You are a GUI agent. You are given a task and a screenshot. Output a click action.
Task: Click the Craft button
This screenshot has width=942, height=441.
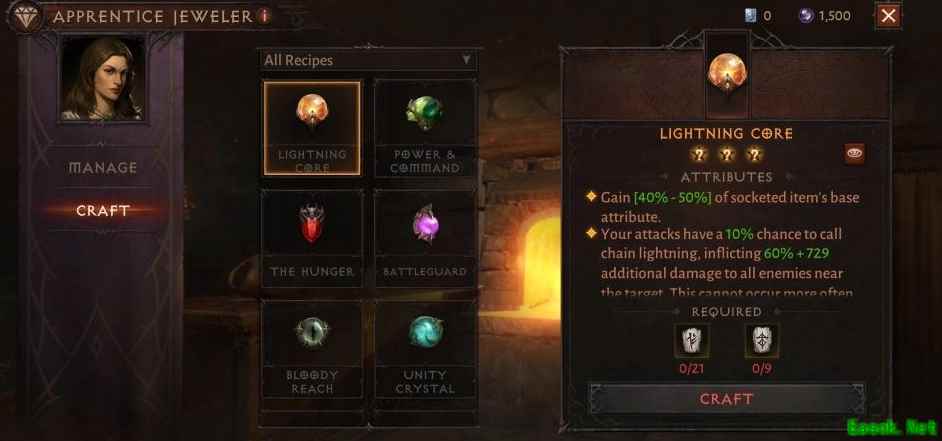[726, 399]
